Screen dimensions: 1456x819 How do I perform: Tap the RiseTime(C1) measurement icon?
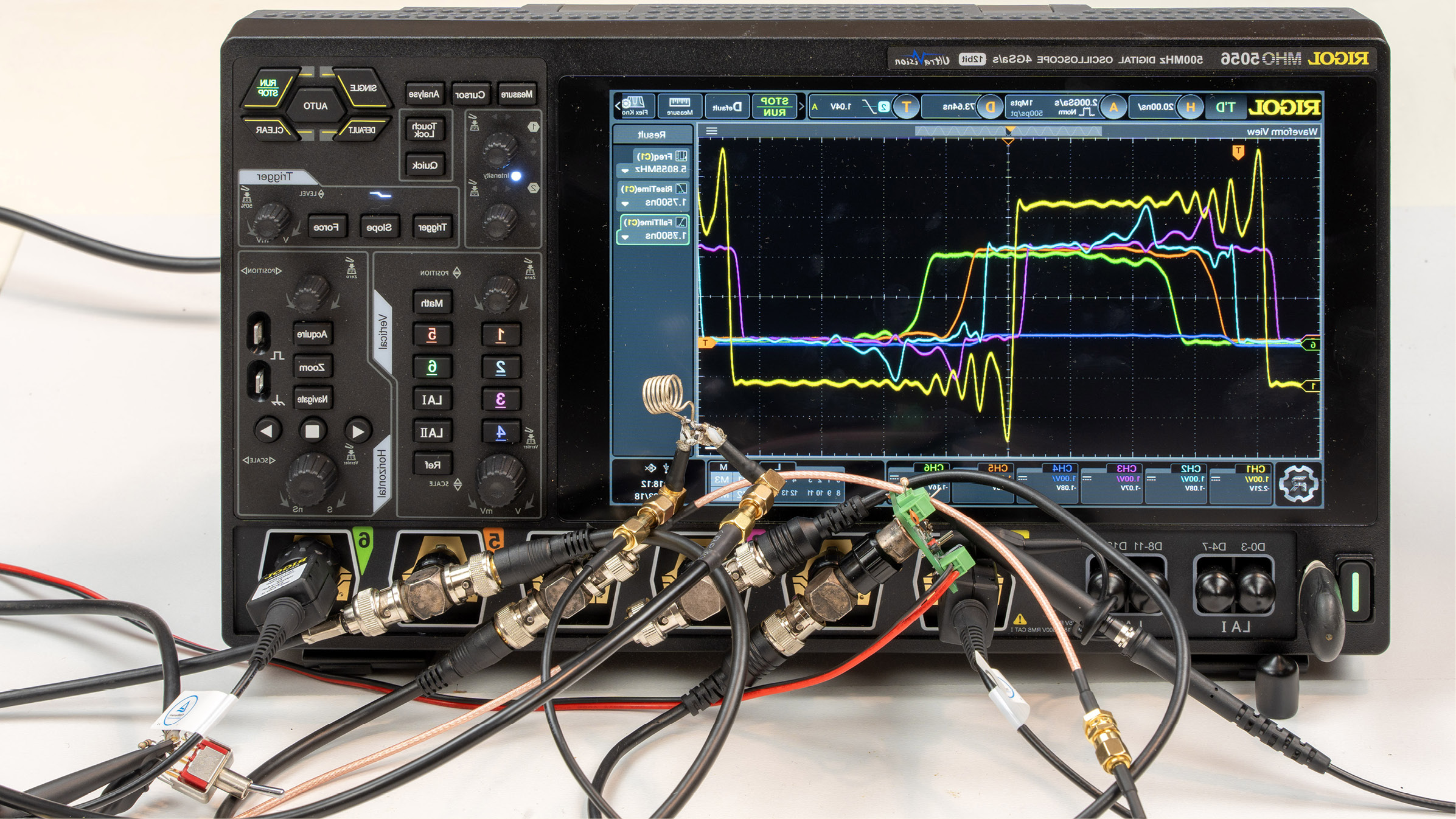click(x=681, y=189)
